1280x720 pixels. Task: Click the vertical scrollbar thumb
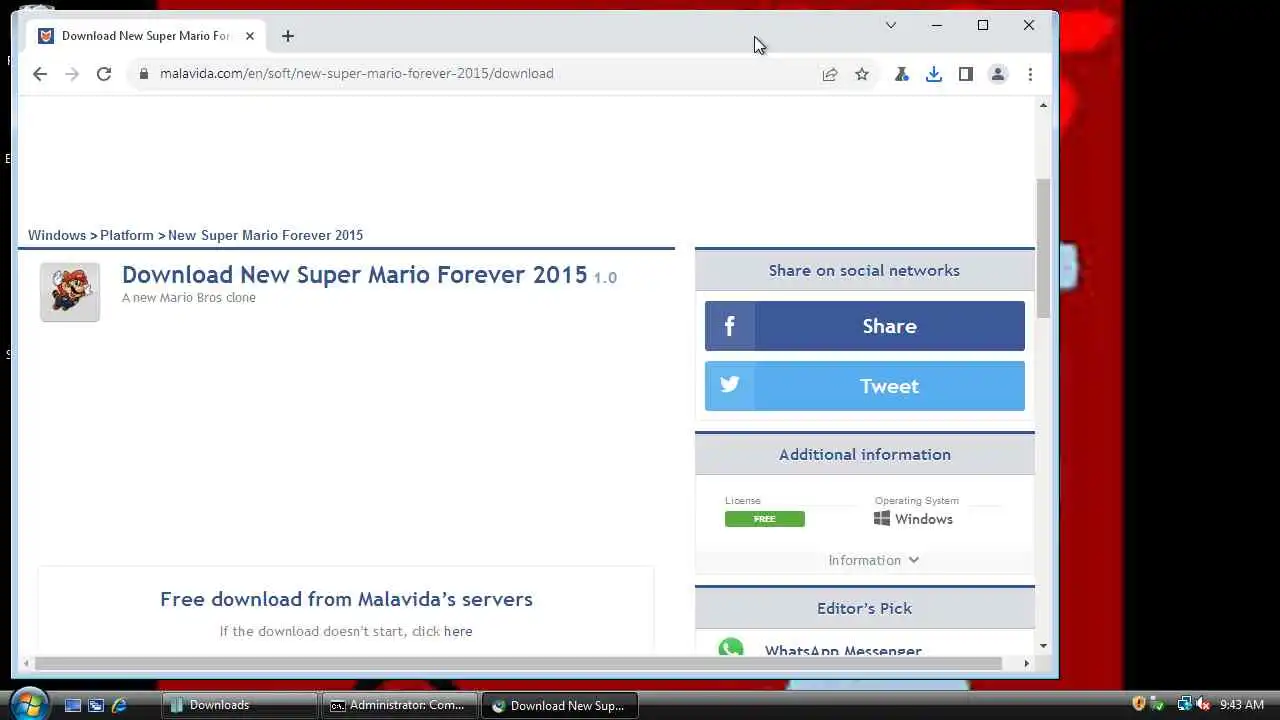pyautogui.click(x=1043, y=248)
